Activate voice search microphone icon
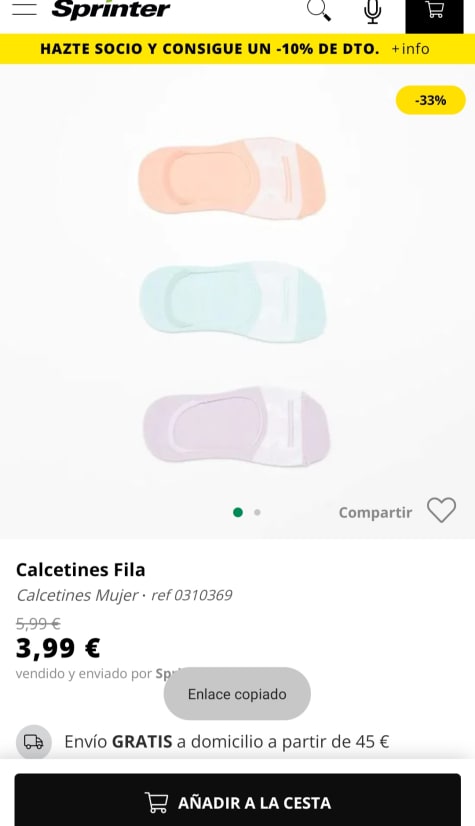This screenshot has height=826, width=475. [x=373, y=11]
